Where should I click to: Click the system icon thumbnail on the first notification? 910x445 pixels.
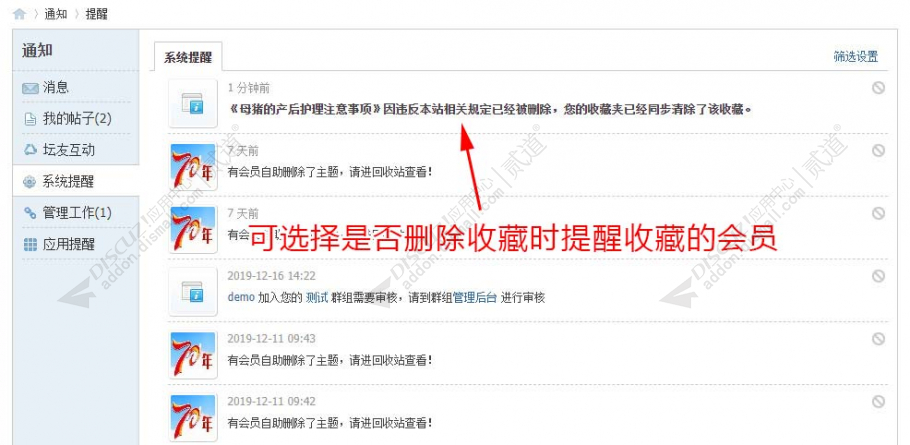click(x=193, y=103)
